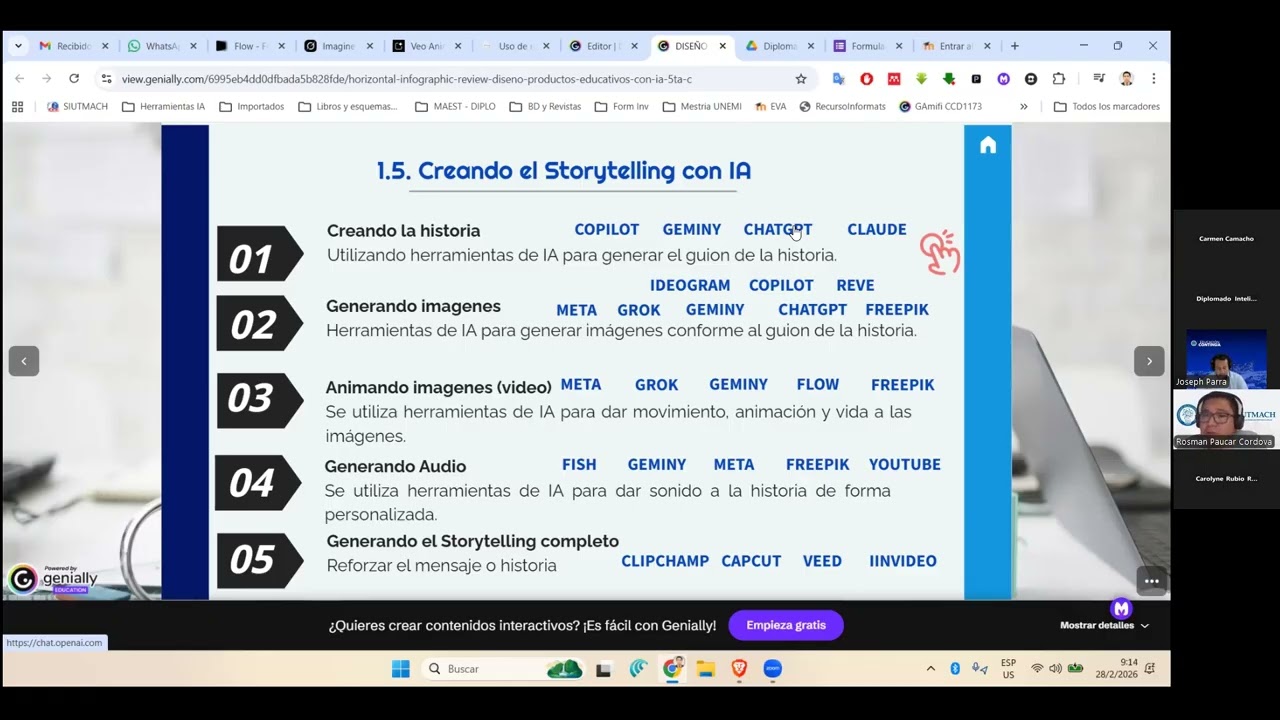Click the CHATGPT link in step 01

778,229
